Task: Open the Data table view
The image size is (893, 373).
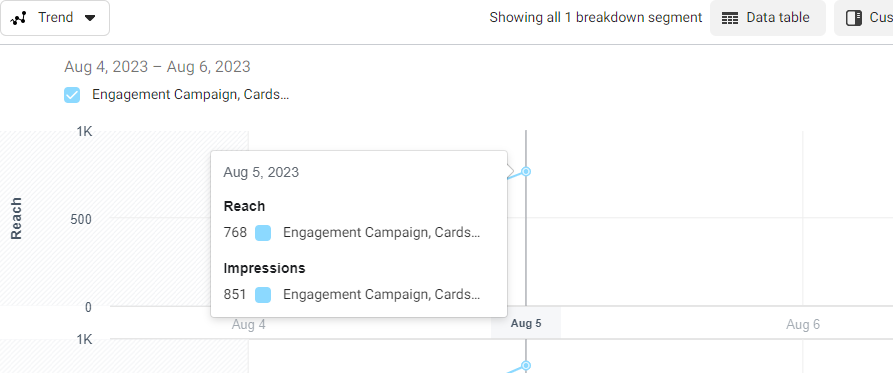Action: pyautogui.click(x=768, y=18)
